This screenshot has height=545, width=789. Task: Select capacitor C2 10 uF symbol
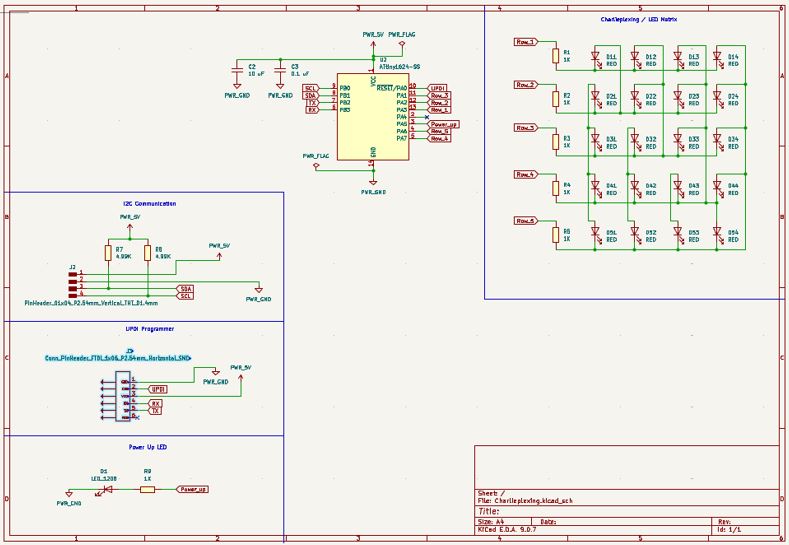tap(236, 70)
